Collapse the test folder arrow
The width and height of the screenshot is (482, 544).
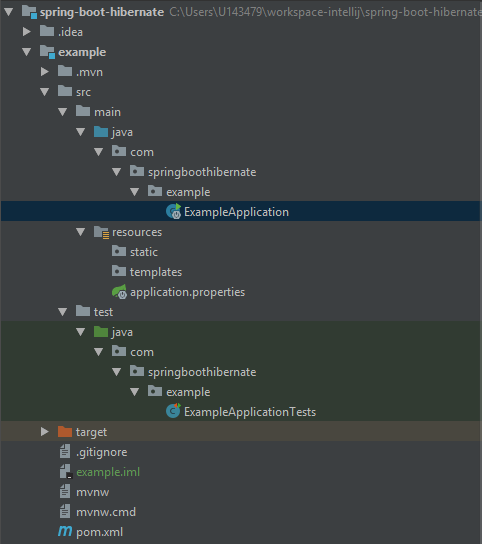(63, 312)
